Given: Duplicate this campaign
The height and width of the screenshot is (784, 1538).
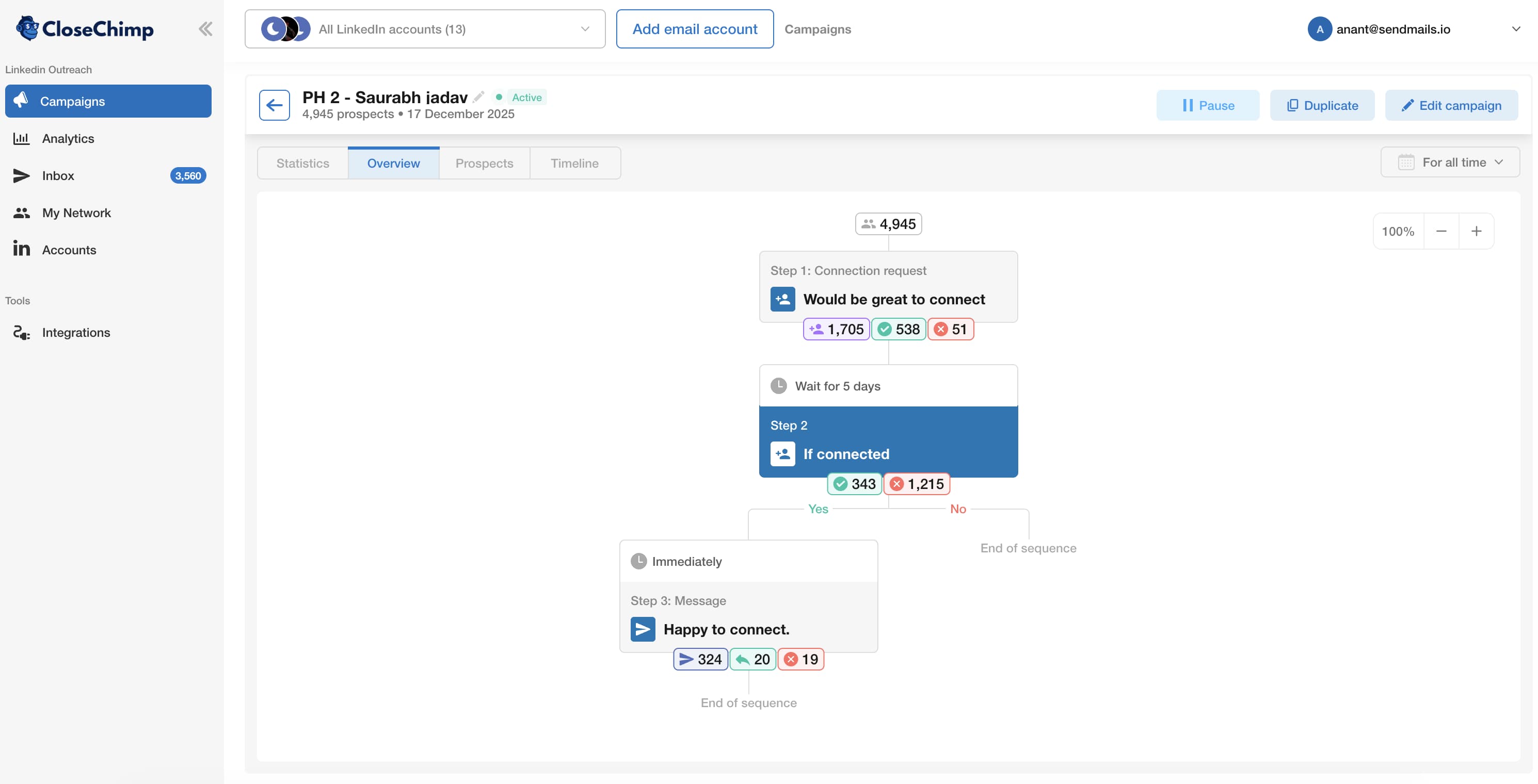Looking at the screenshot, I should point(1322,105).
